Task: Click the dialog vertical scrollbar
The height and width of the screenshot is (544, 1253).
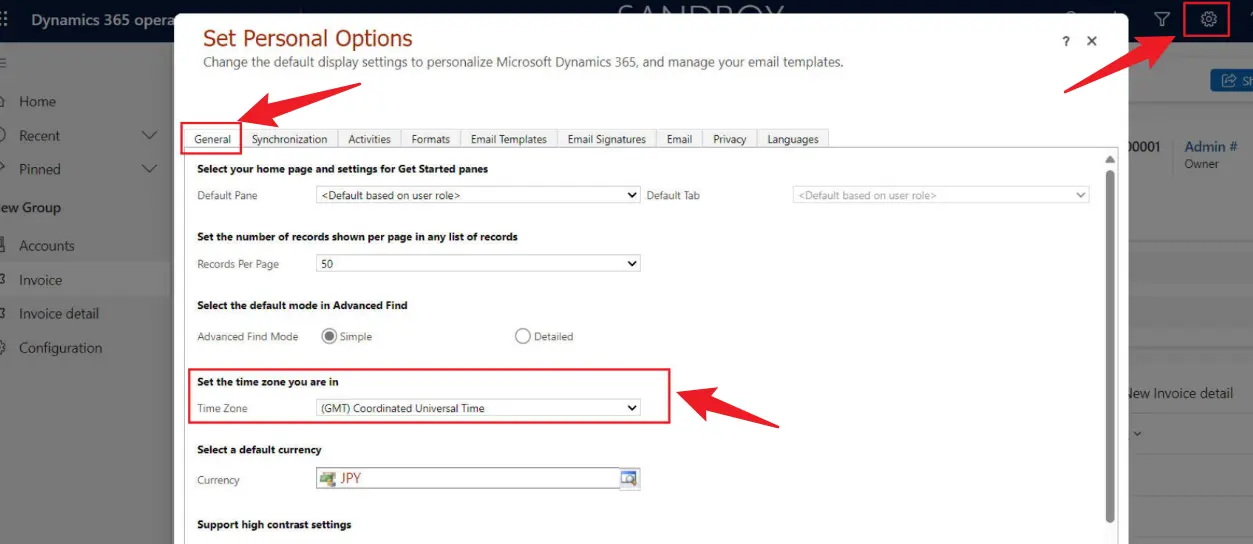Action: coord(1109,340)
